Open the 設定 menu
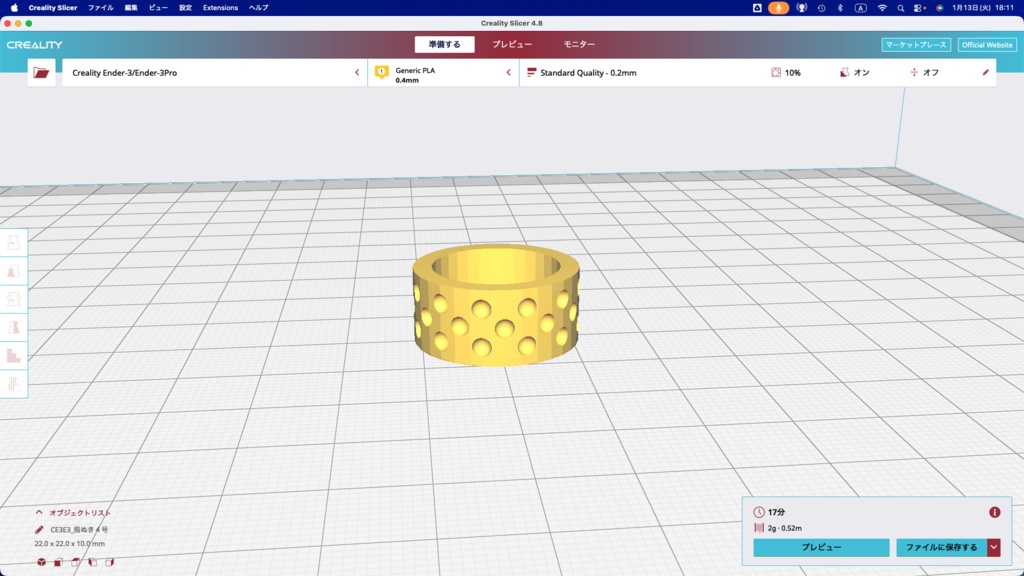Viewport: 1024px width, 576px height. tap(185, 8)
